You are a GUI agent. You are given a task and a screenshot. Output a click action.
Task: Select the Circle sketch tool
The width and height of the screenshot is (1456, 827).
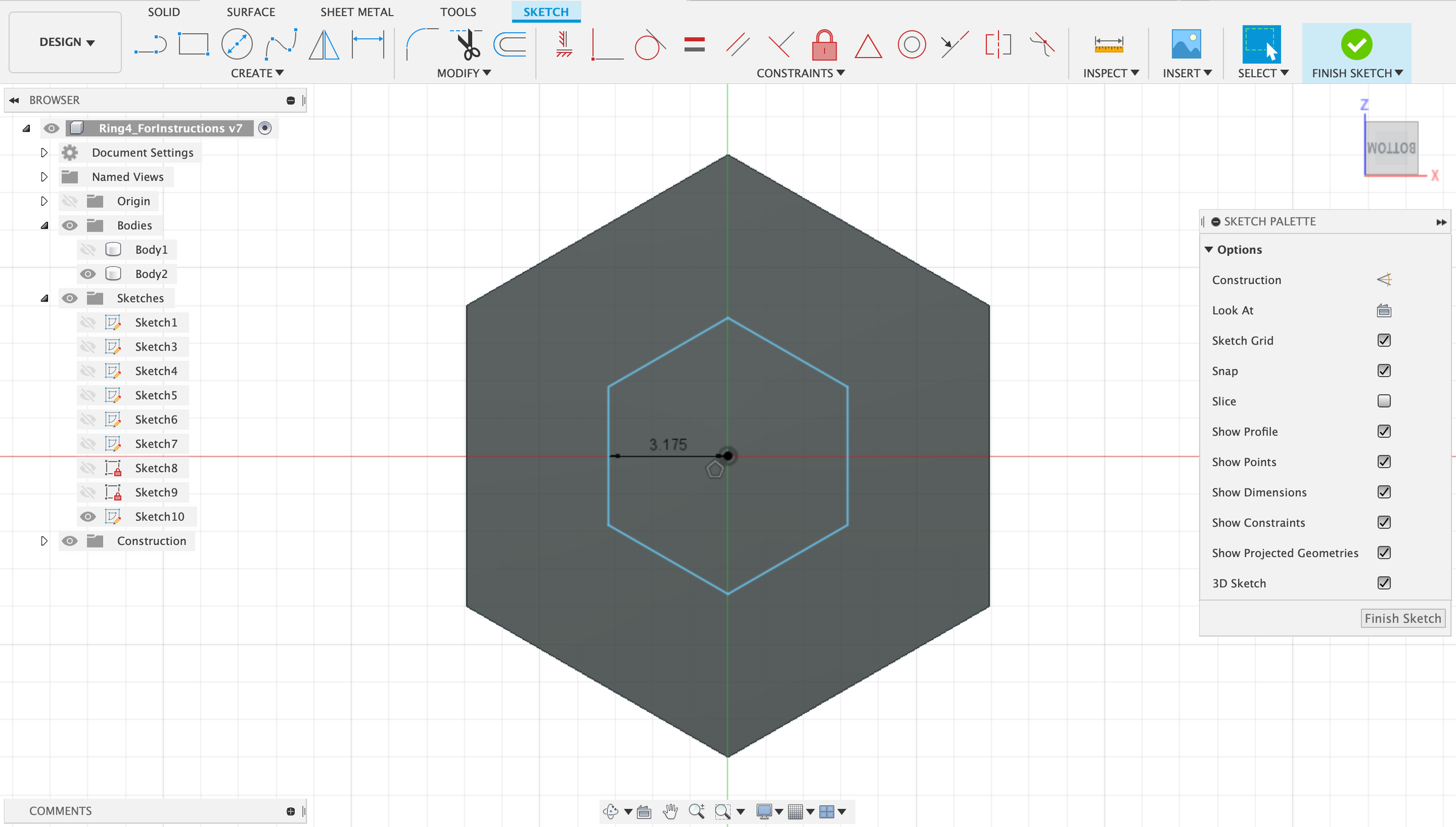click(237, 43)
